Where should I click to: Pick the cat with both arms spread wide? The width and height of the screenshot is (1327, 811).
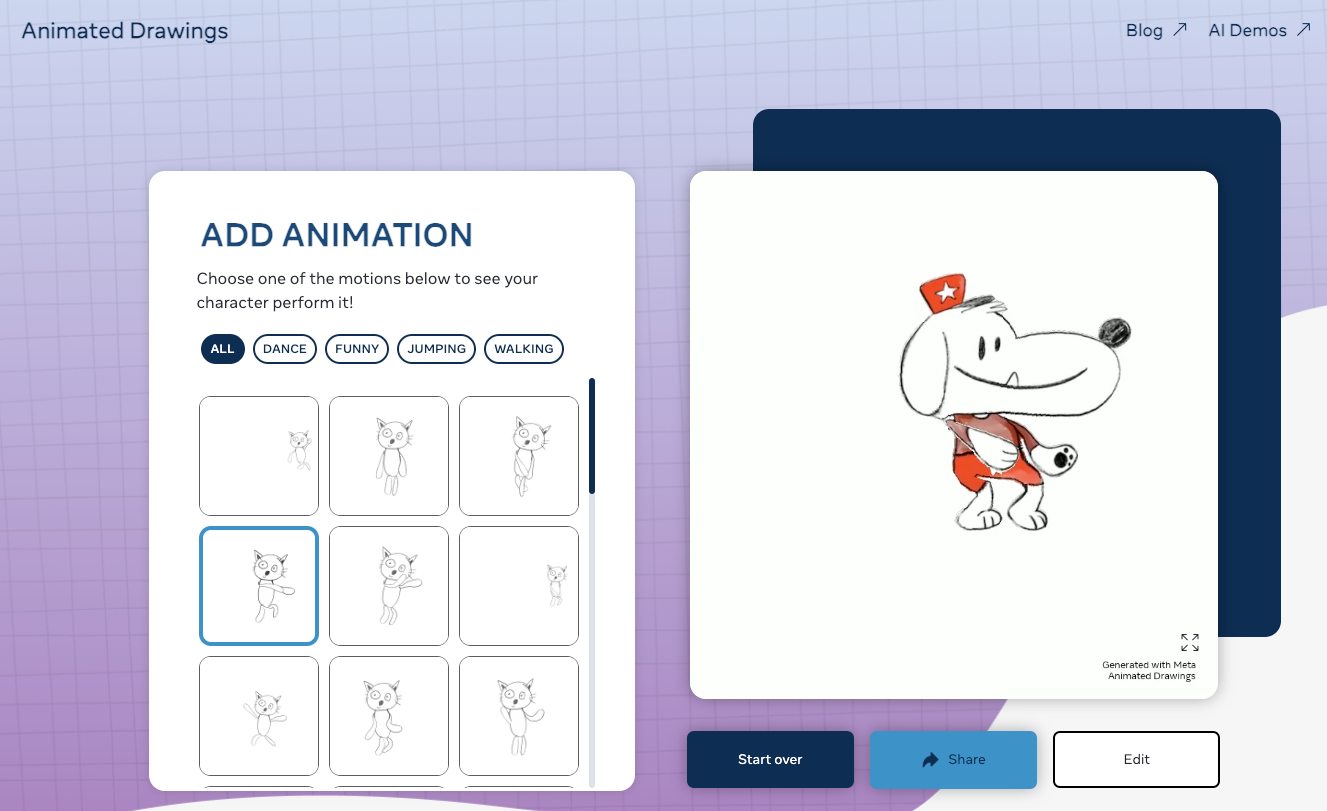tap(259, 716)
